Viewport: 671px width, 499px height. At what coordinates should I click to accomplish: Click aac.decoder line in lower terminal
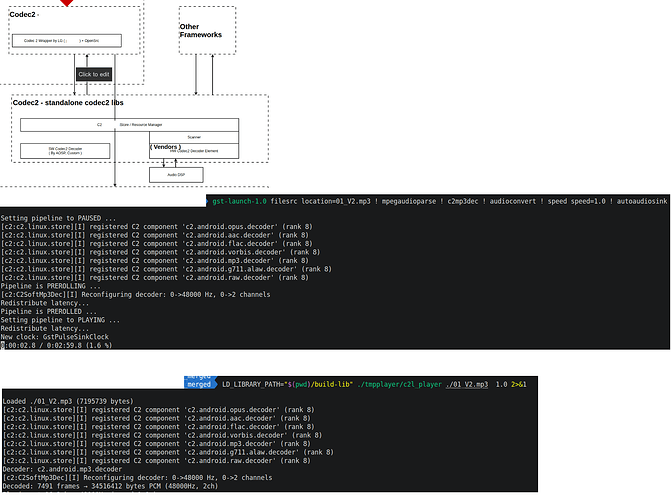(156, 418)
